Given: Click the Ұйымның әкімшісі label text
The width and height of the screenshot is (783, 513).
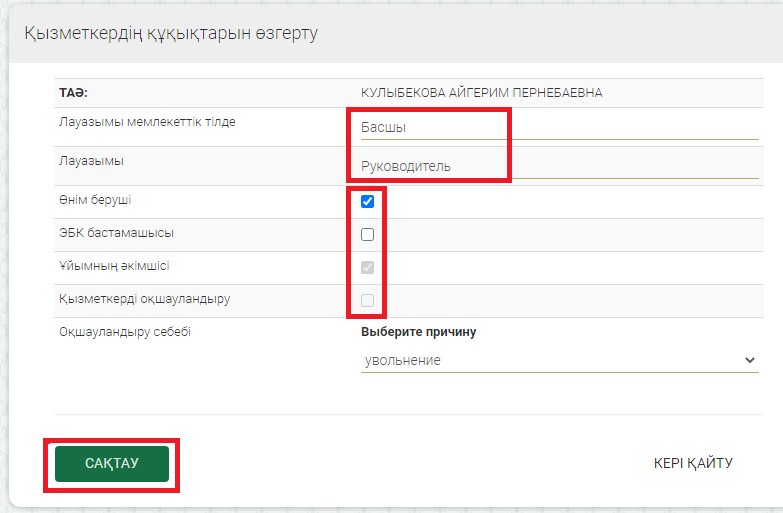Looking at the screenshot, I should point(115,266).
